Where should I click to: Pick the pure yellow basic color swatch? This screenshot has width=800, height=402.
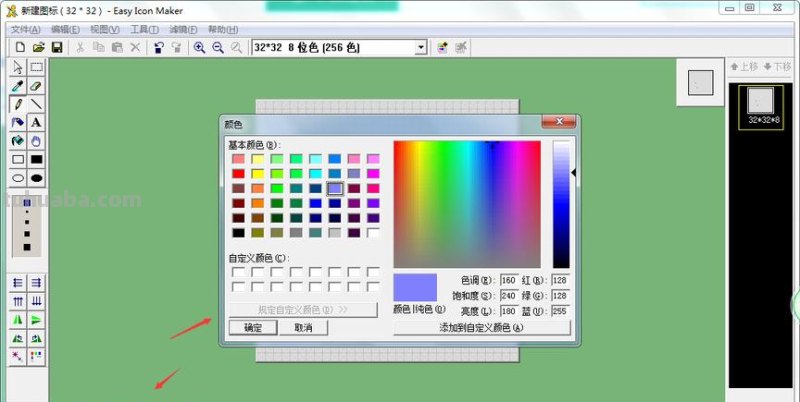tap(258, 173)
